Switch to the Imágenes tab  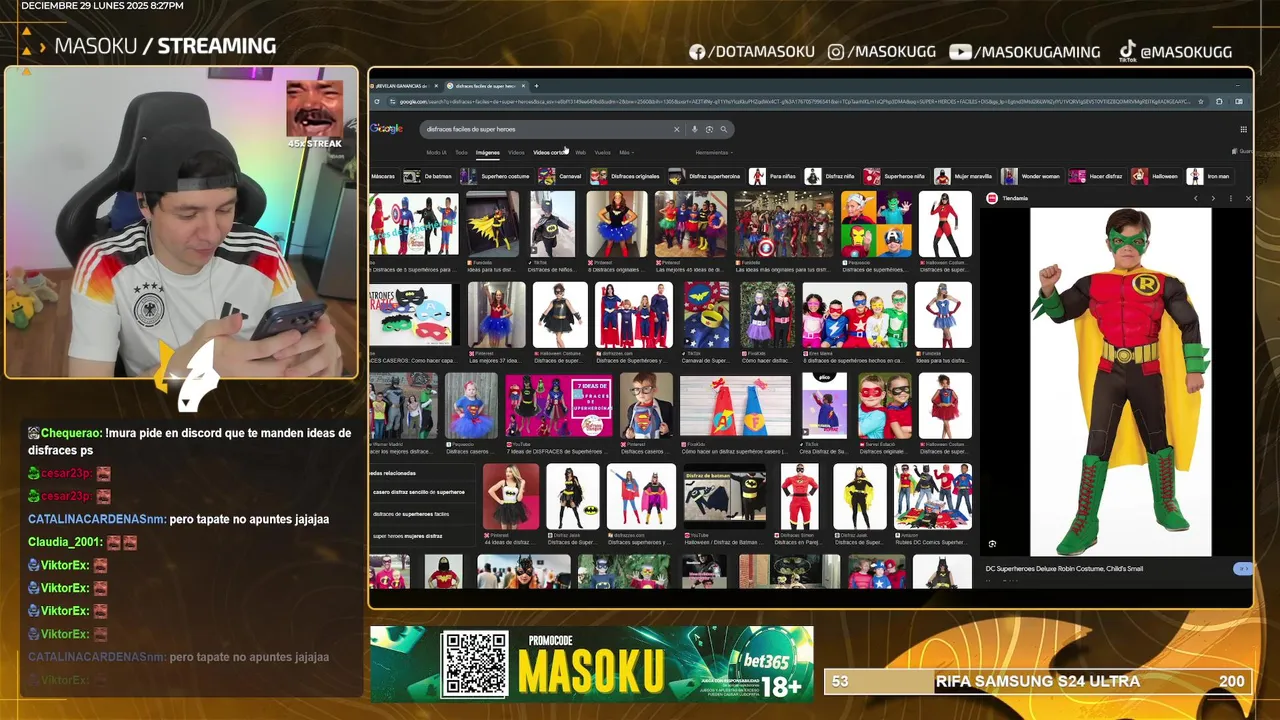click(487, 152)
